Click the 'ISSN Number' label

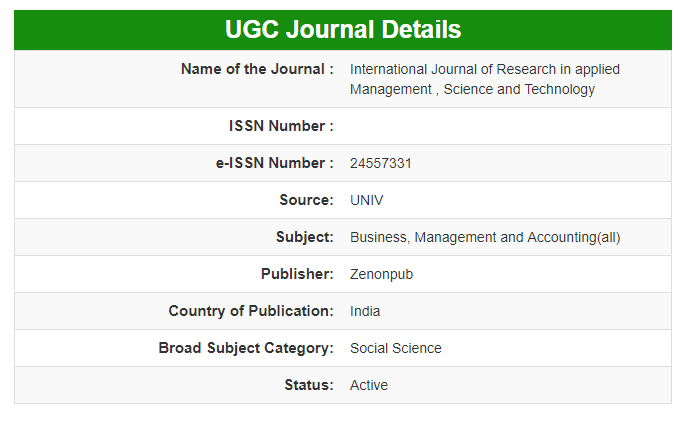(281, 126)
